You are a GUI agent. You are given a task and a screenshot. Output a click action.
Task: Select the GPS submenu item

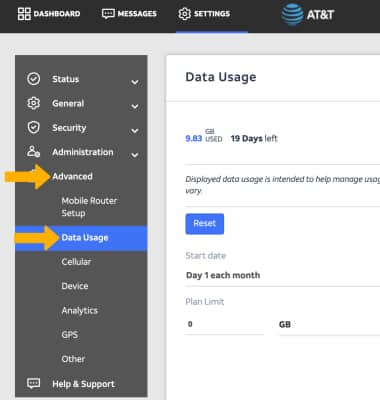(70, 334)
